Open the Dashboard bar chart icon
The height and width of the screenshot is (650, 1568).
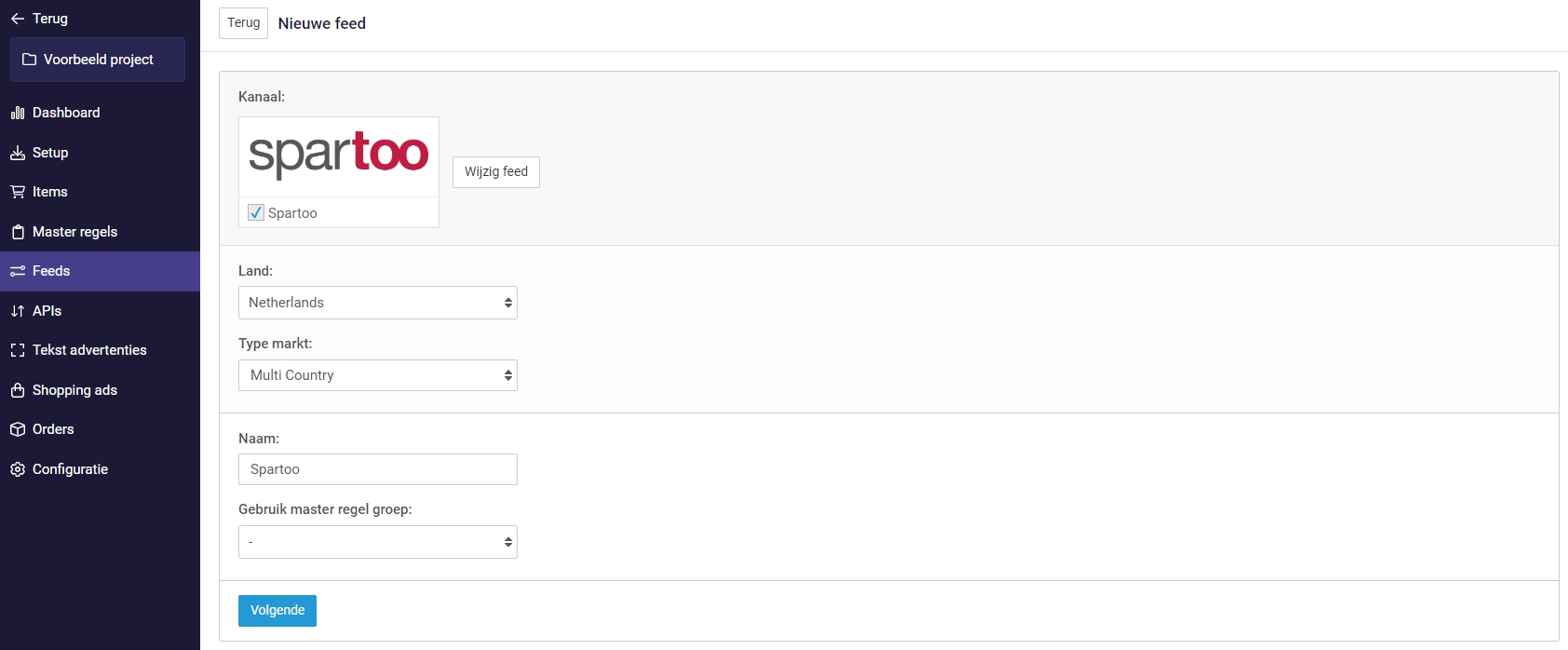pyautogui.click(x=18, y=113)
